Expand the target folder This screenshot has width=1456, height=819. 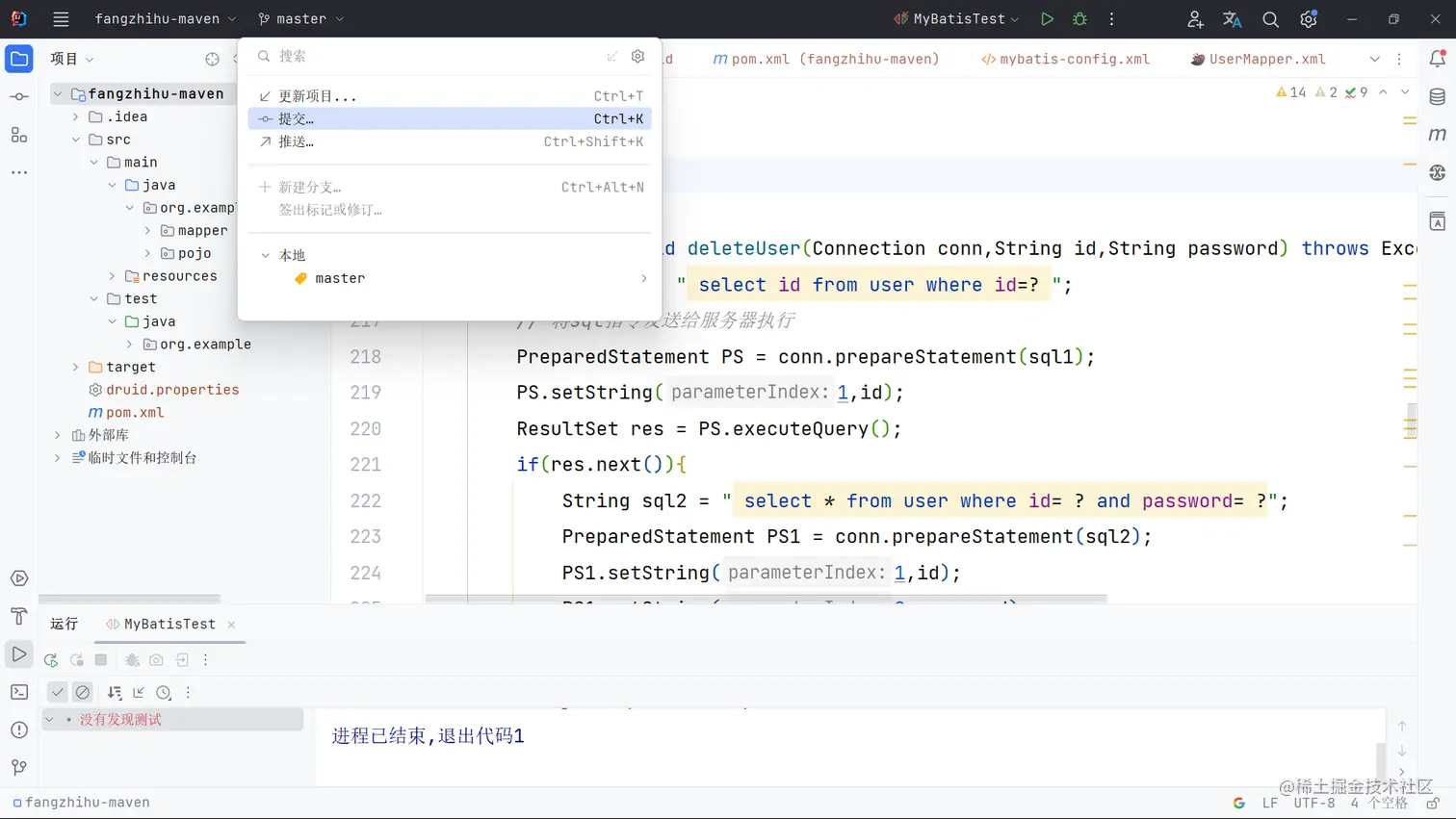point(76,367)
